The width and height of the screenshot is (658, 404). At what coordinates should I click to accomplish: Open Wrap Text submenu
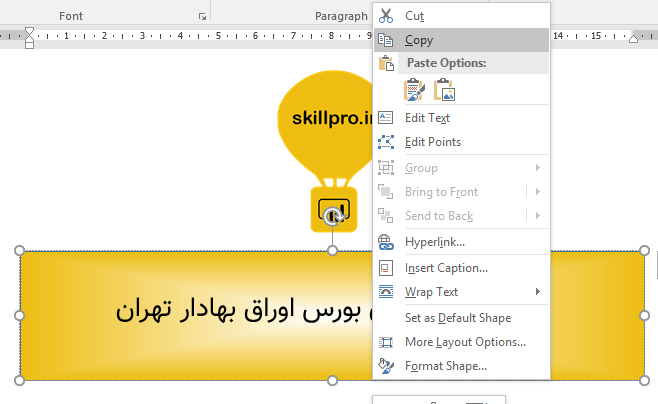coord(462,292)
